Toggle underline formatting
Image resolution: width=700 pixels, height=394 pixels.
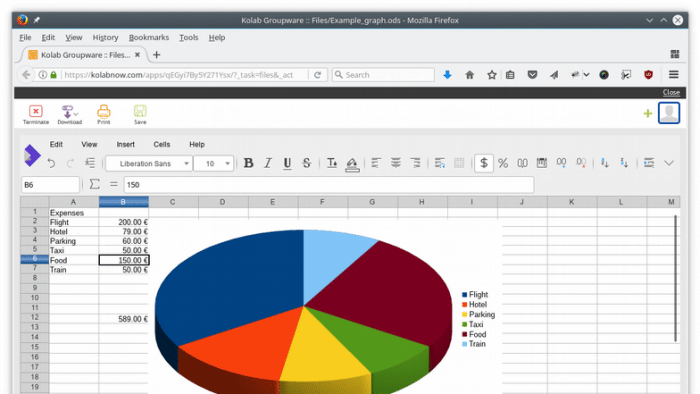(287, 163)
